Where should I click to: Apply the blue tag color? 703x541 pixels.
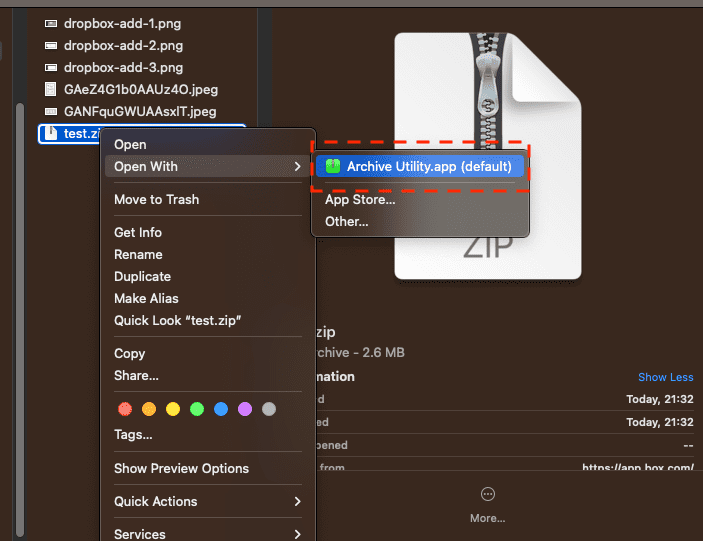221,409
